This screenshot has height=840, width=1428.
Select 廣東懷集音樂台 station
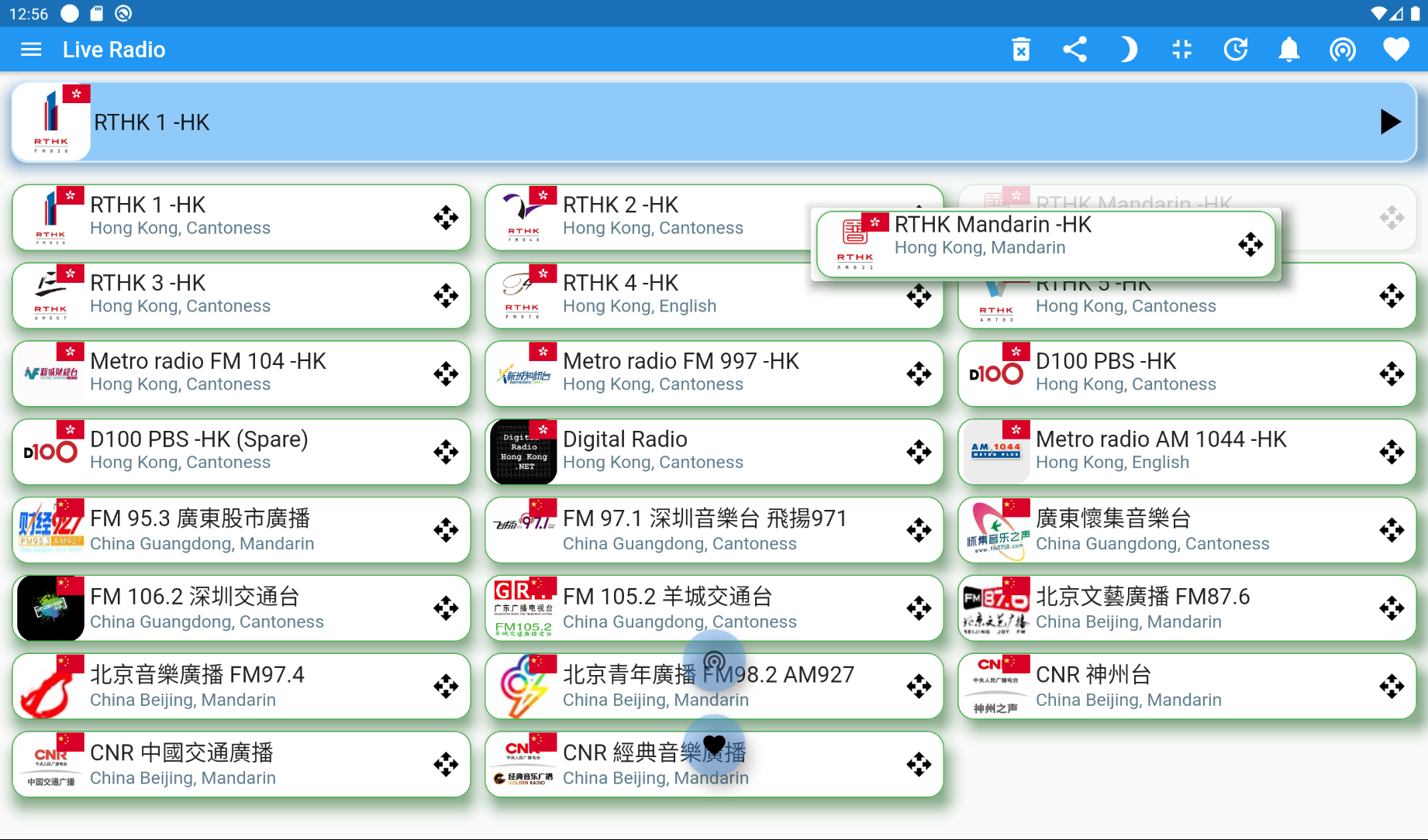click(x=1187, y=531)
